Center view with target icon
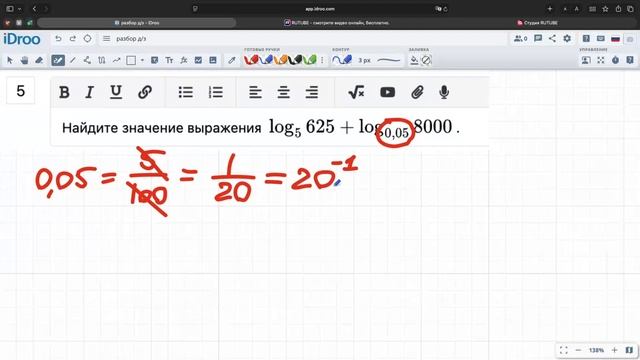640x360 pixels. [87, 38]
